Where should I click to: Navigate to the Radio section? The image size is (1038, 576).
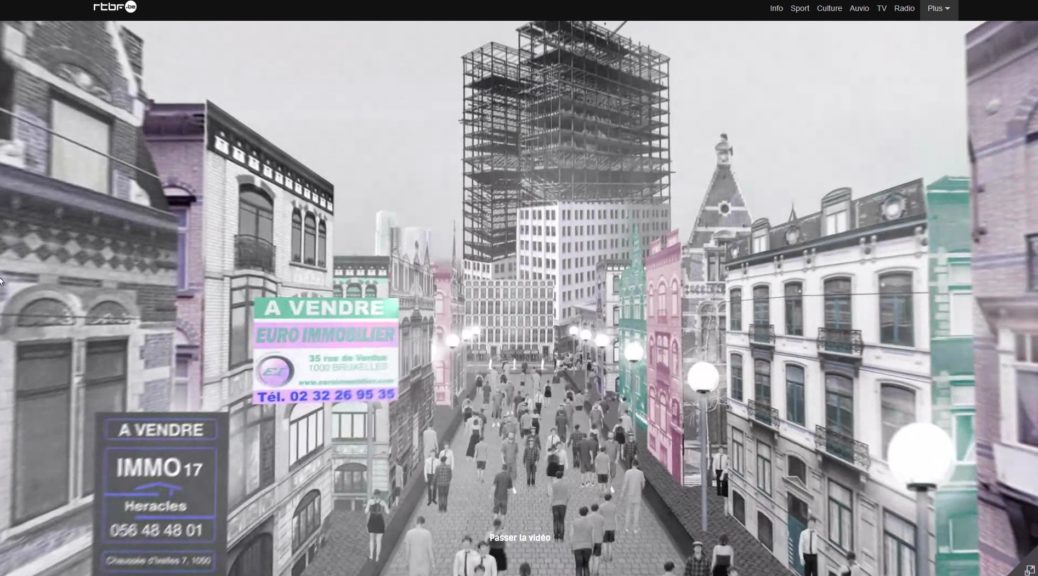(x=904, y=9)
